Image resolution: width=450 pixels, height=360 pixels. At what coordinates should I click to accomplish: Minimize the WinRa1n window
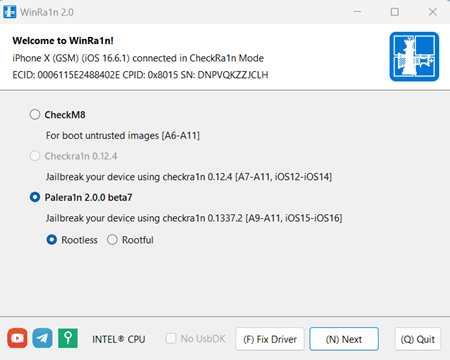coord(357,12)
